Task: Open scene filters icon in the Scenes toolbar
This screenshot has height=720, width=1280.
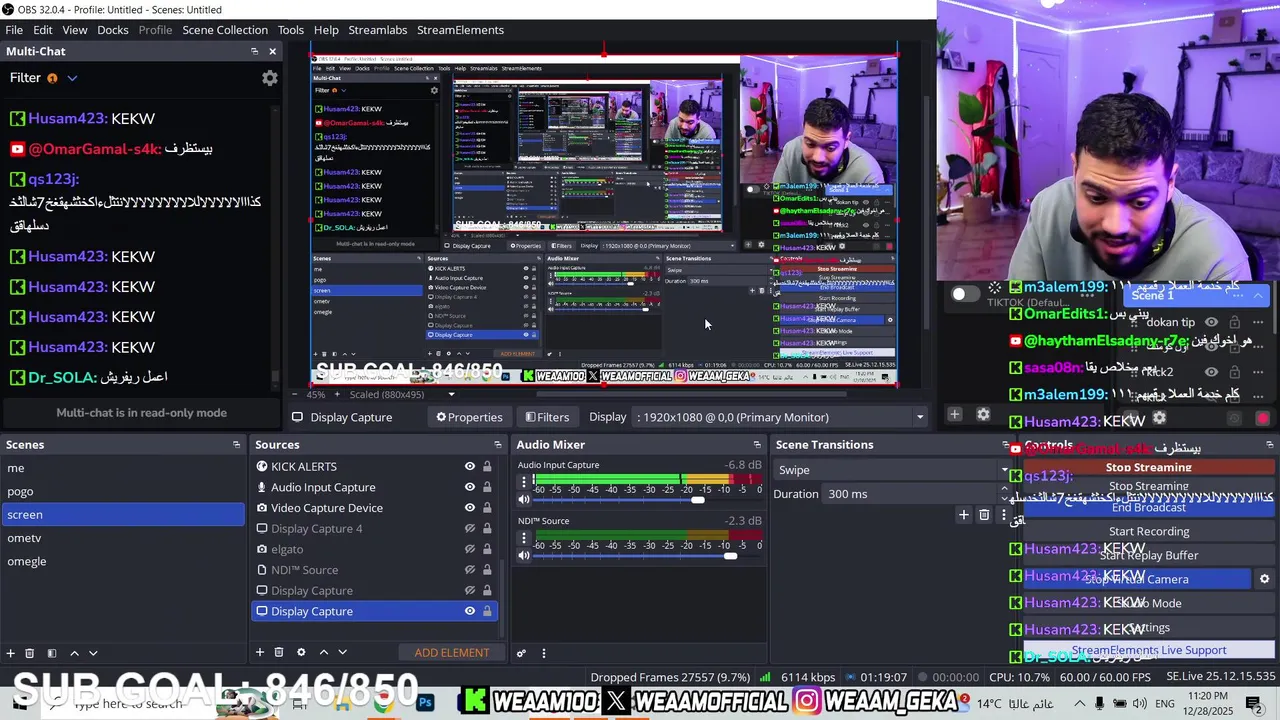Action: 52,653
